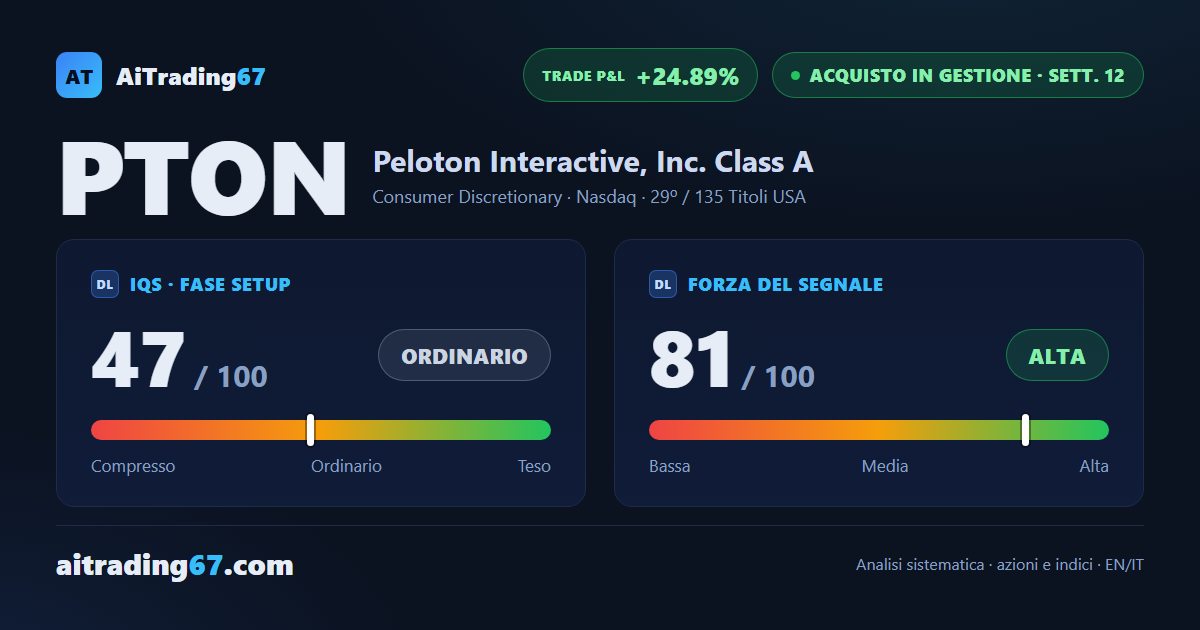Click the AT logo icon

[x=79, y=75]
